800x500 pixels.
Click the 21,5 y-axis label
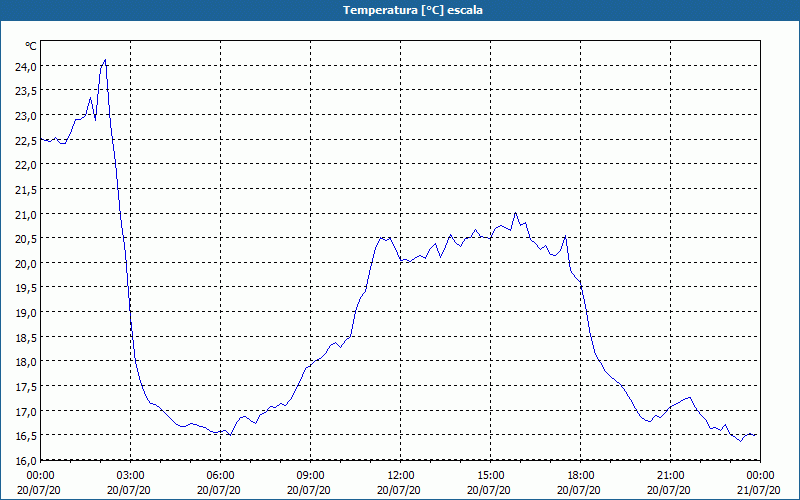(x=26, y=190)
